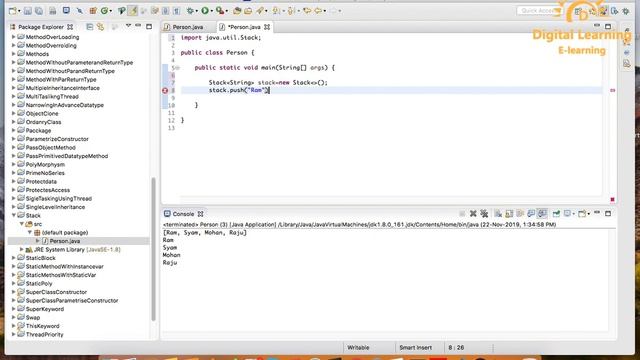640x360 pixels.
Task: Remove All Terminated Launches double-X icon
Action: click(x=484, y=213)
